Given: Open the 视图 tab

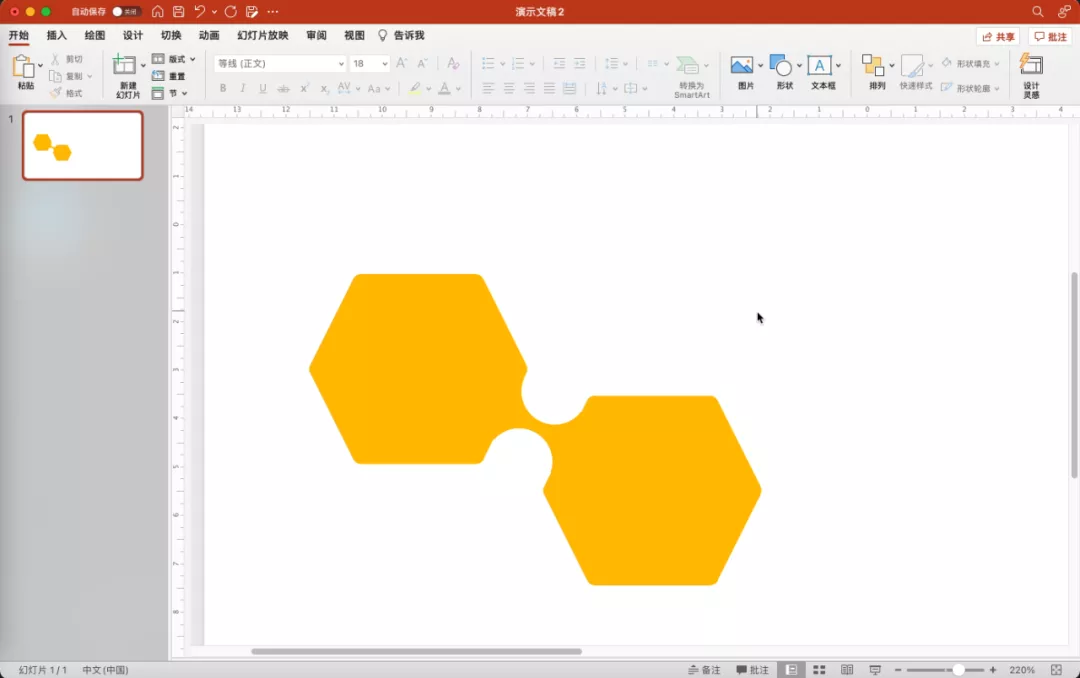Looking at the screenshot, I should pyautogui.click(x=354, y=35).
